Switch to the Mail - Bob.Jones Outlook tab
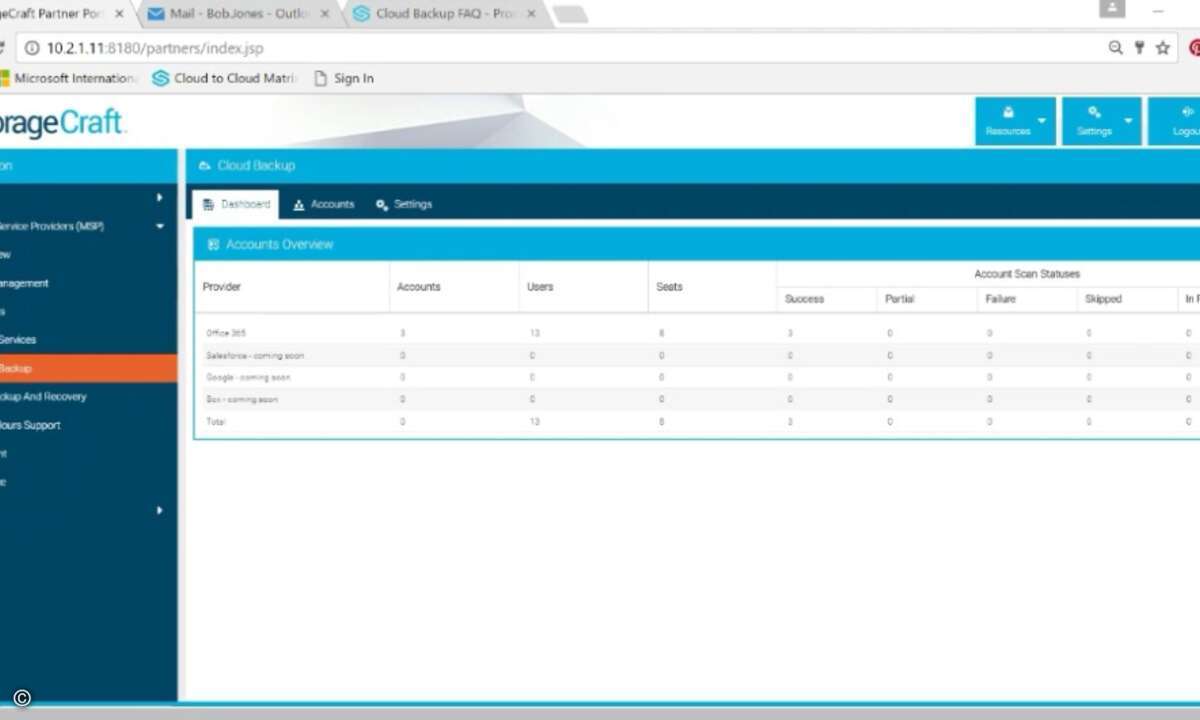Screen dimensions: 1200x720 point(237,14)
